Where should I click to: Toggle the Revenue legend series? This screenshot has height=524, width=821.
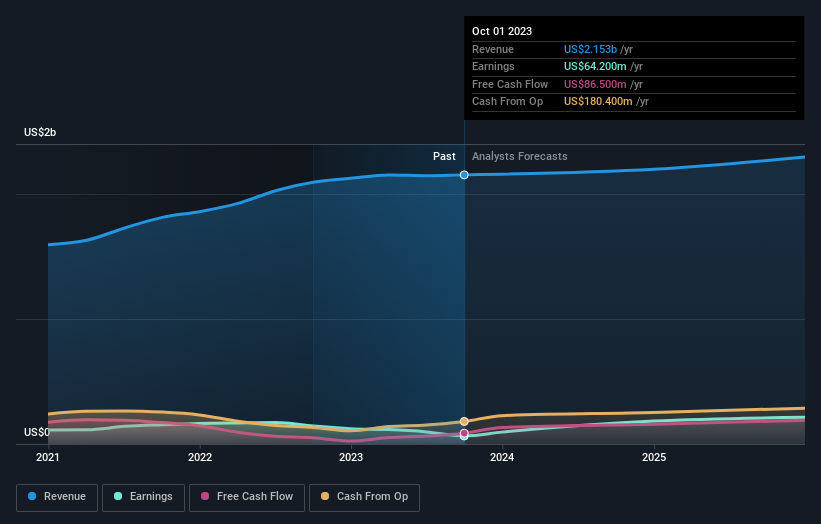(x=57, y=497)
